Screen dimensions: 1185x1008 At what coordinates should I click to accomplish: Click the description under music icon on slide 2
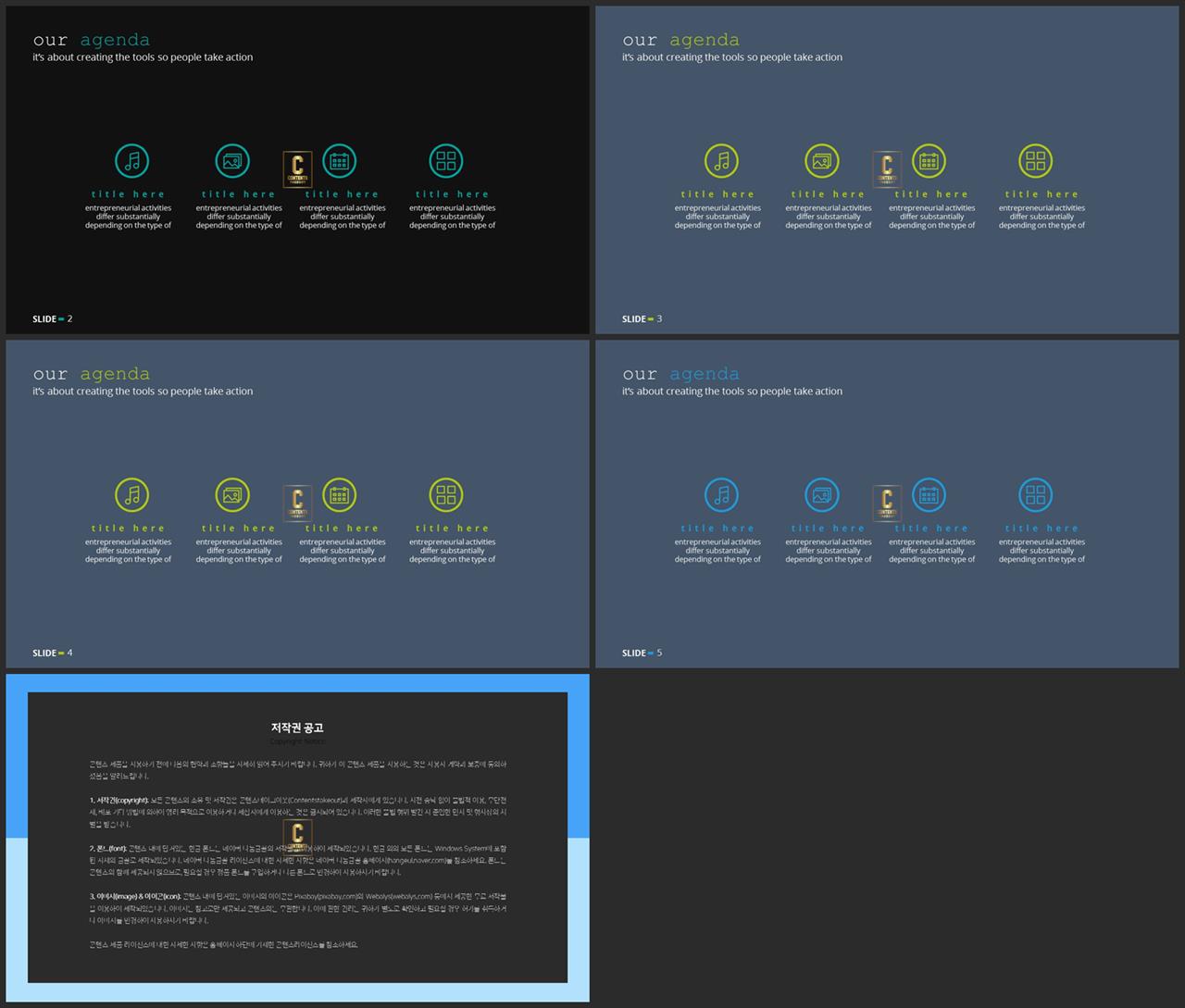coord(129,217)
